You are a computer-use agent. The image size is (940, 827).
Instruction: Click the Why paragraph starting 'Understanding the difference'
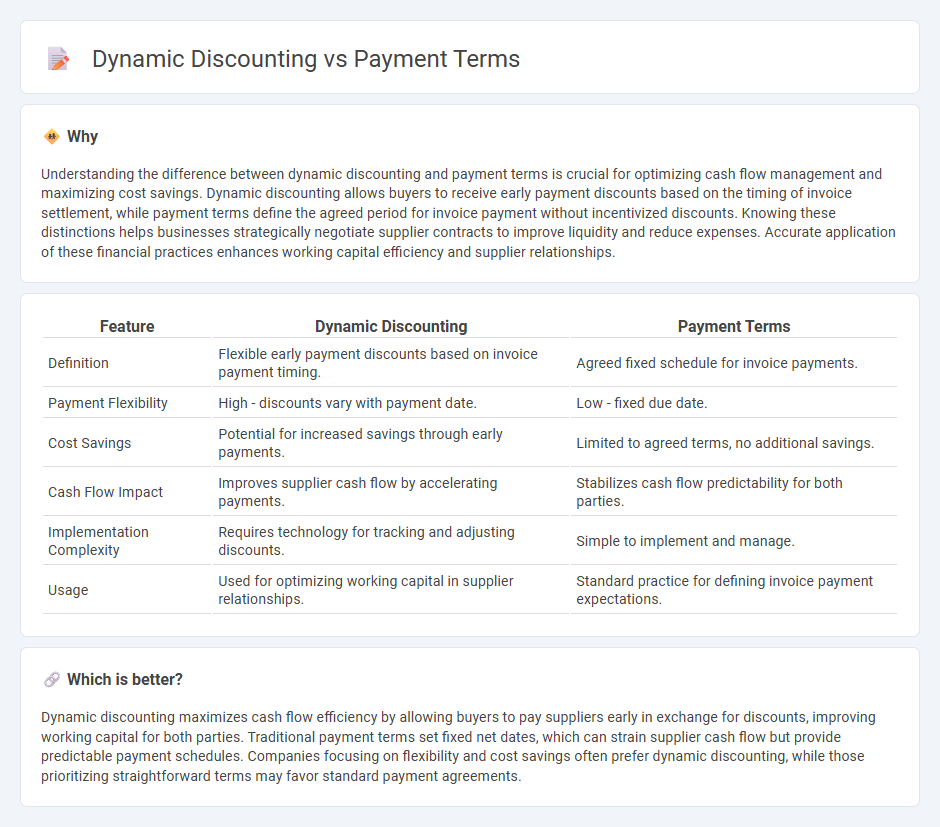[x=468, y=213]
